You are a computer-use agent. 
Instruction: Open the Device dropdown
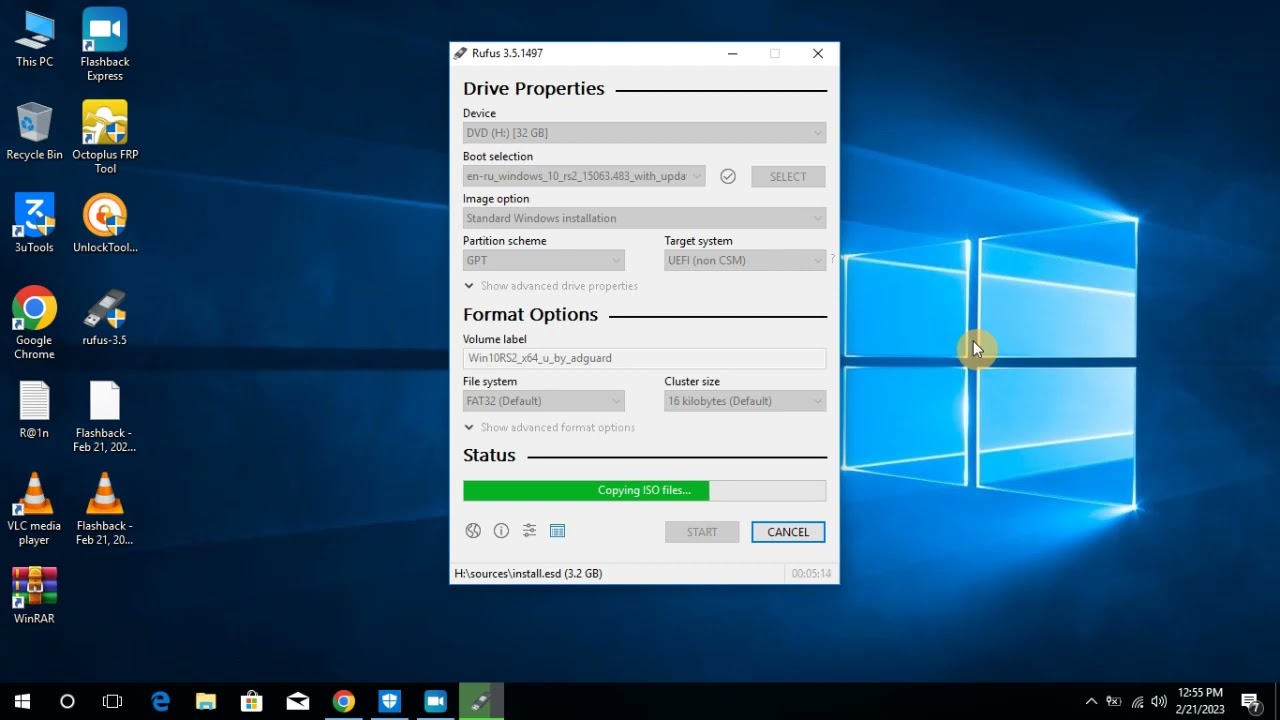(645, 133)
